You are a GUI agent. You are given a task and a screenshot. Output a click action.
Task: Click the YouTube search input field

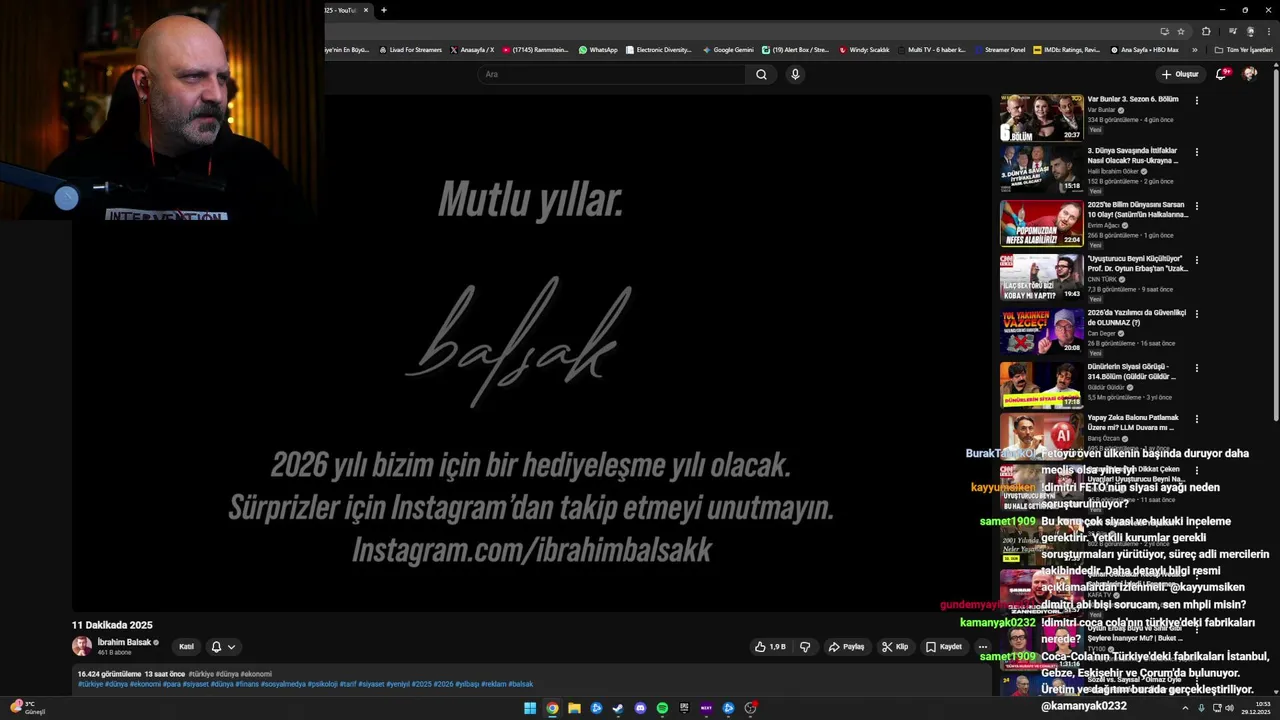(612, 74)
